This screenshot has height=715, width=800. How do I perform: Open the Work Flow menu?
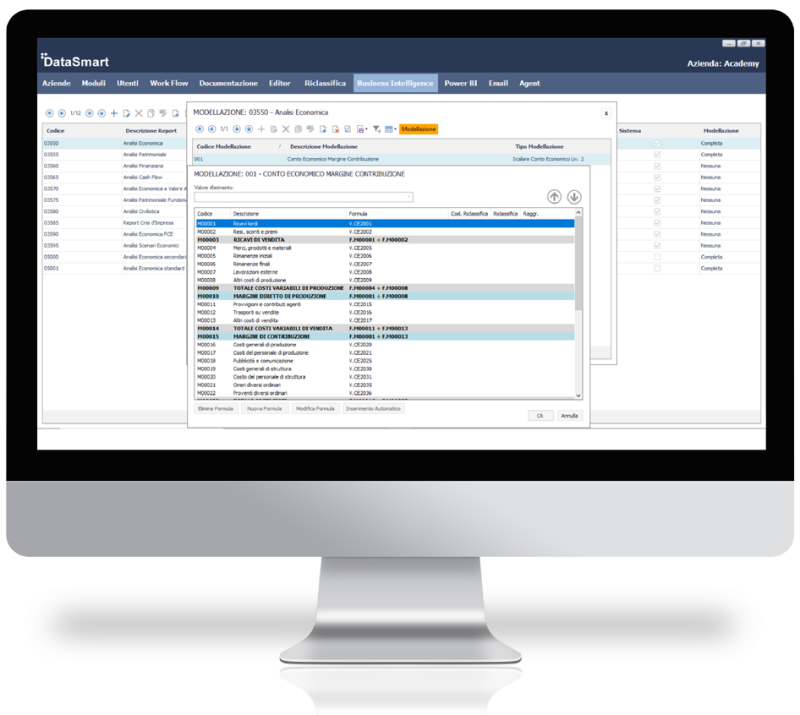pyautogui.click(x=169, y=83)
